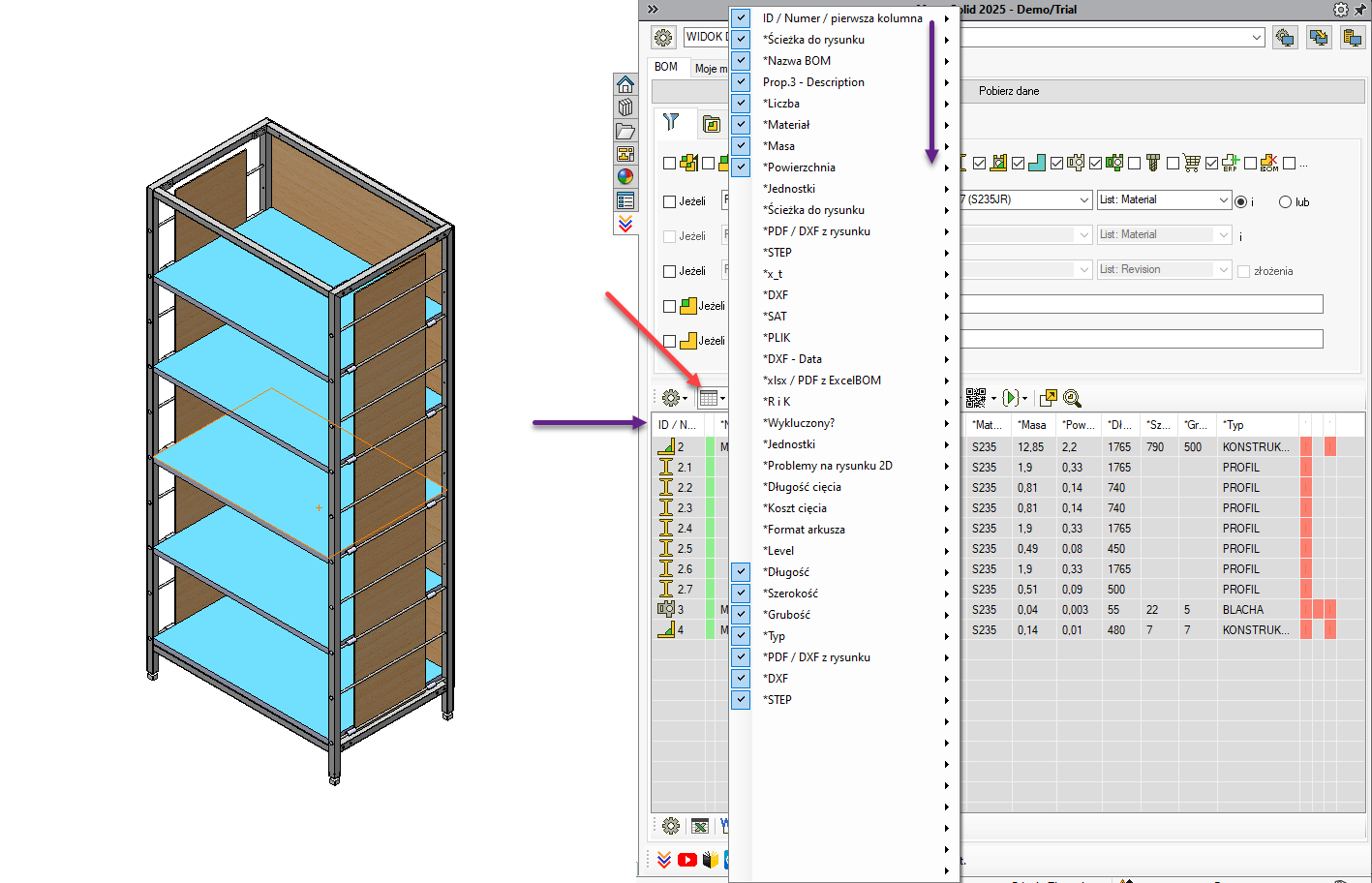The height and width of the screenshot is (883, 1372).
Task: Toggle checkbox beside the bolt fastener icon
Action: pyautogui.click(x=1135, y=164)
